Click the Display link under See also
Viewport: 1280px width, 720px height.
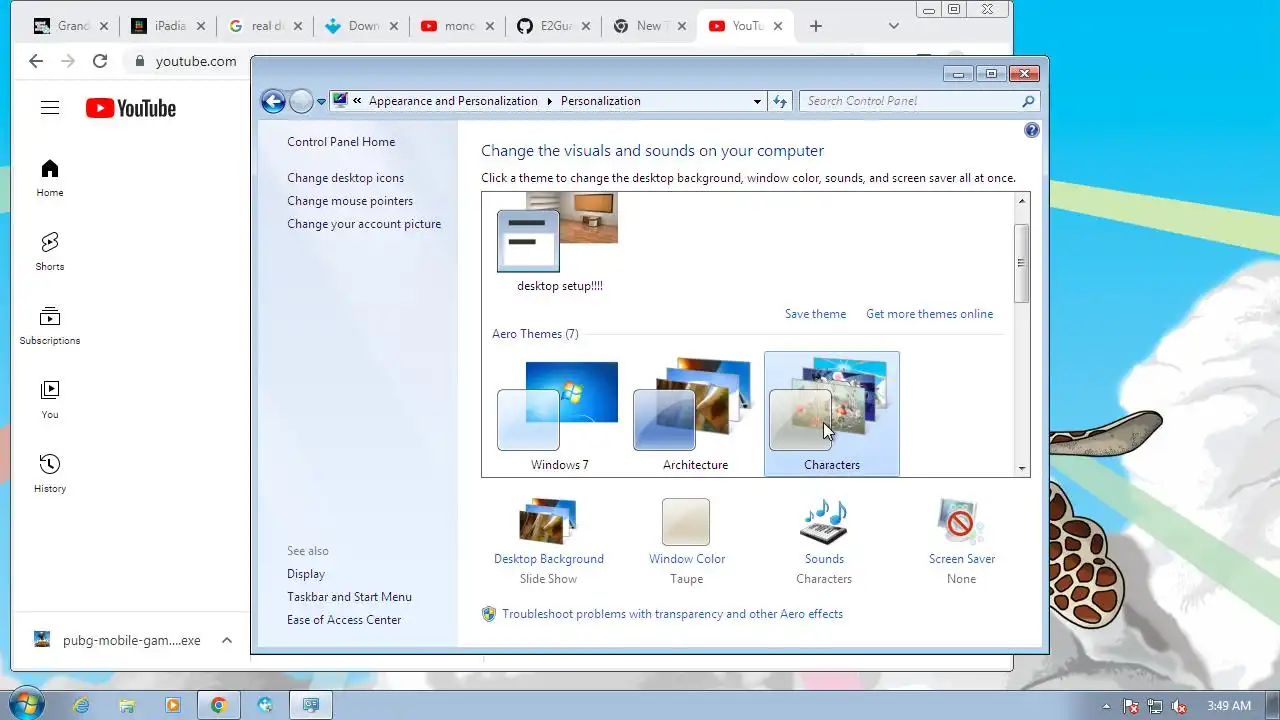pyautogui.click(x=306, y=574)
